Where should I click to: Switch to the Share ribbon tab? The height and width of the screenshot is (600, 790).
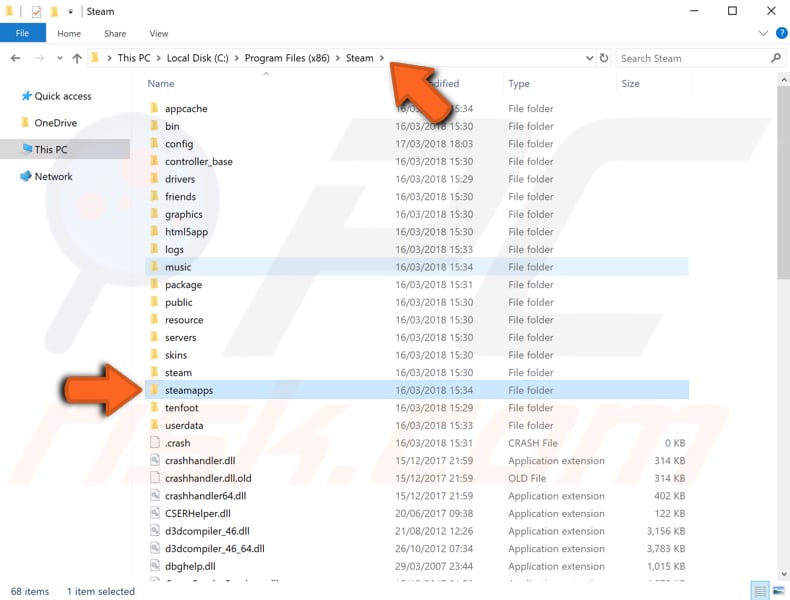coord(115,34)
